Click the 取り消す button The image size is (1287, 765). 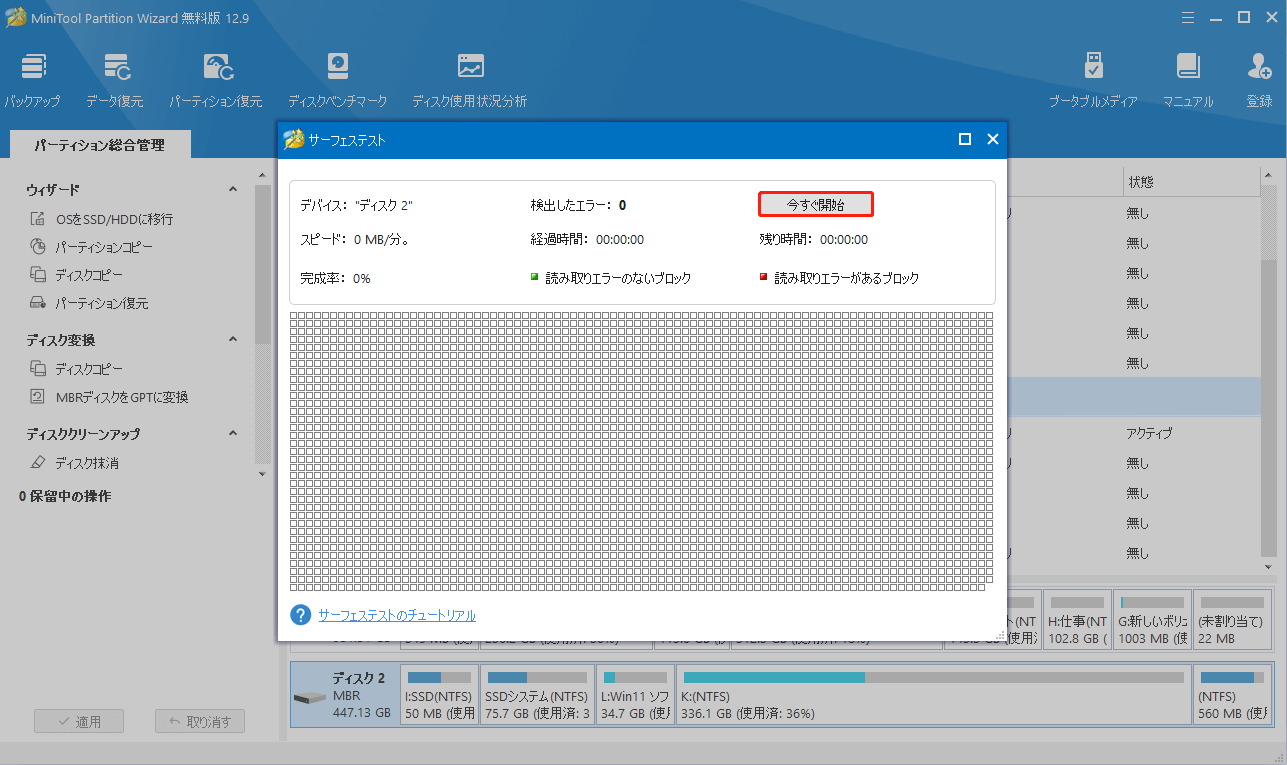200,721
